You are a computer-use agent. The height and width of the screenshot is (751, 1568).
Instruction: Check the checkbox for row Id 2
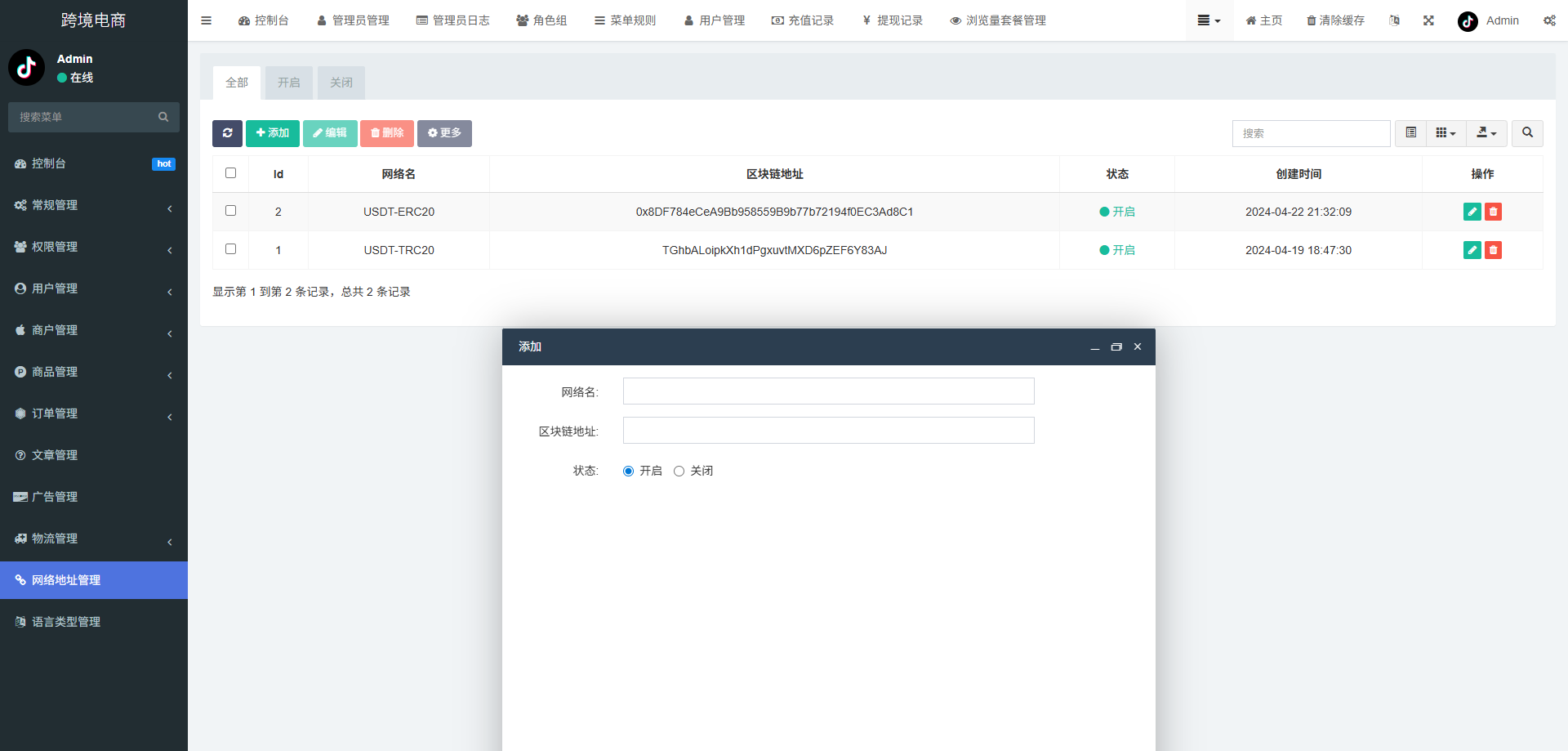click(230, 210)
